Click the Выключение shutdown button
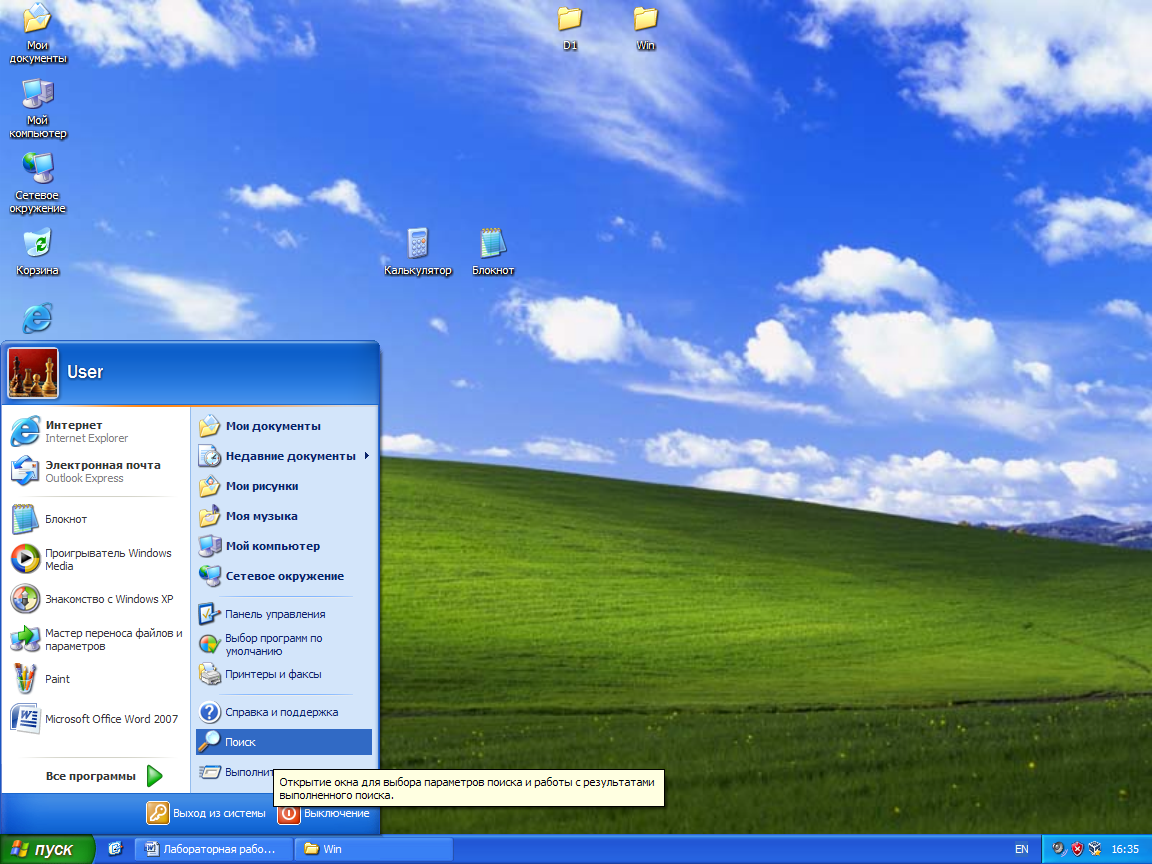Screen dimensions: 1152x864 coord(324,813)
